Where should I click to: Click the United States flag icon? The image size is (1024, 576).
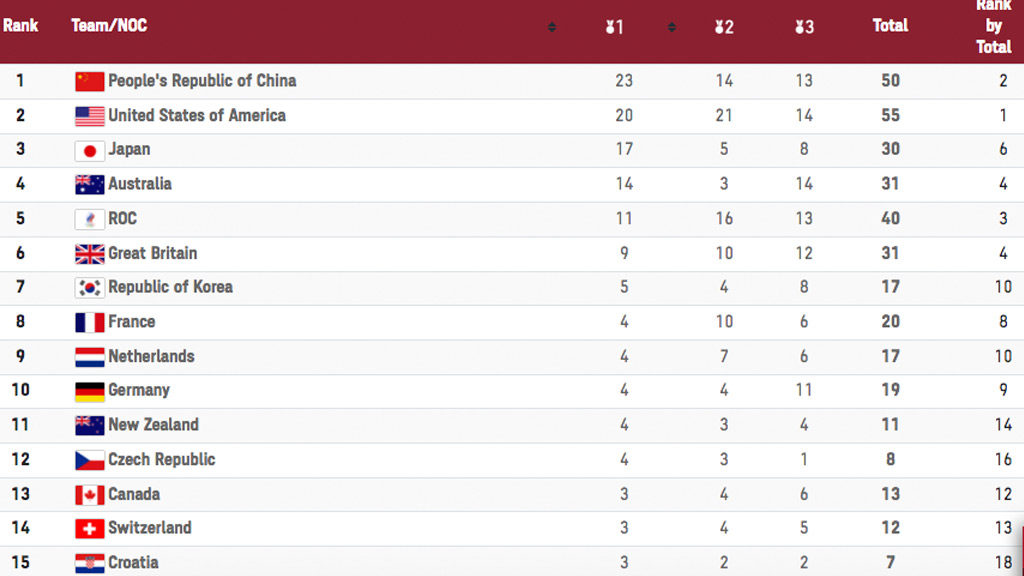point(89,116)
